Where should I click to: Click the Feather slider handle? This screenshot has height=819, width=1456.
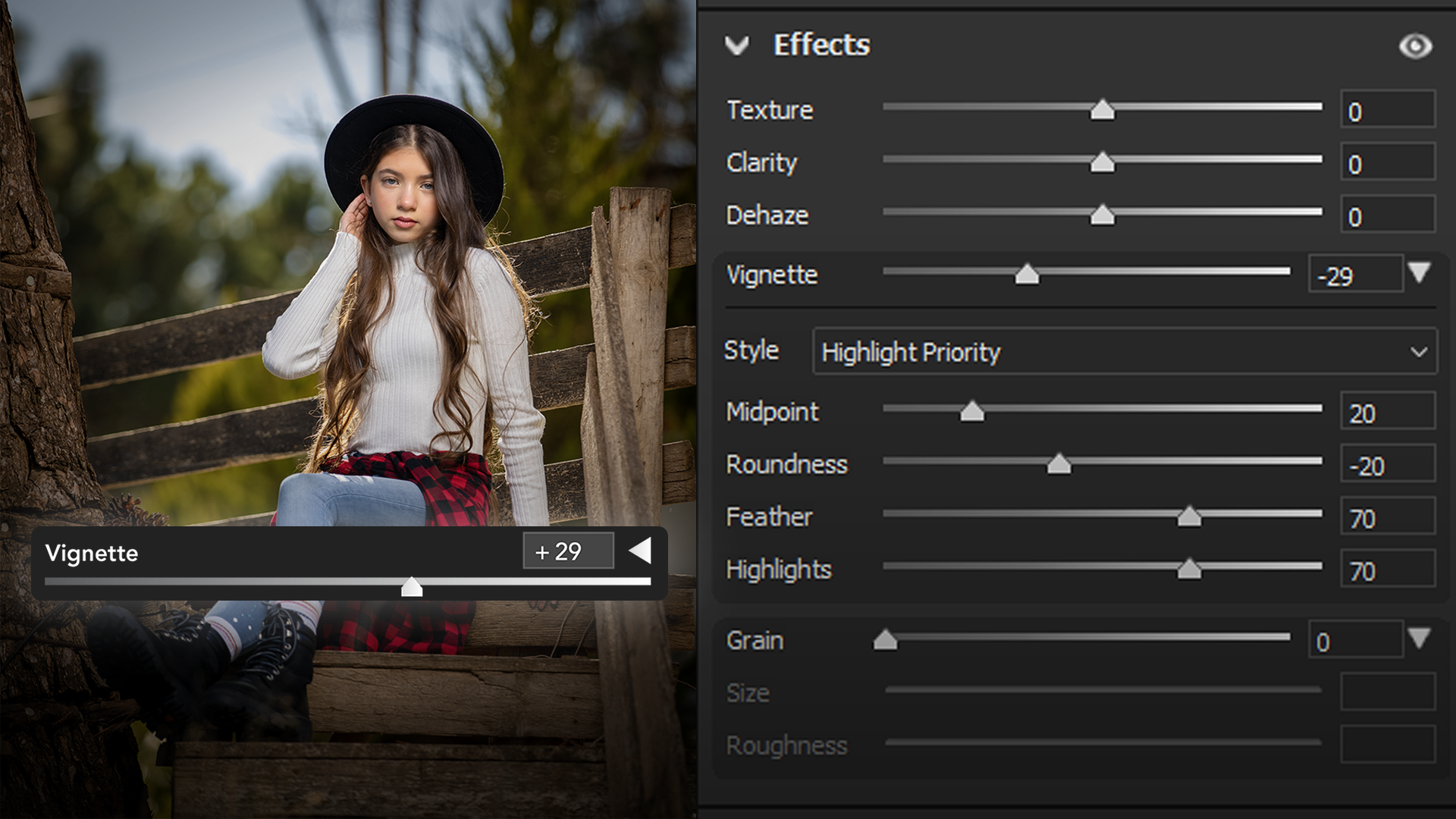(1188, 517)
